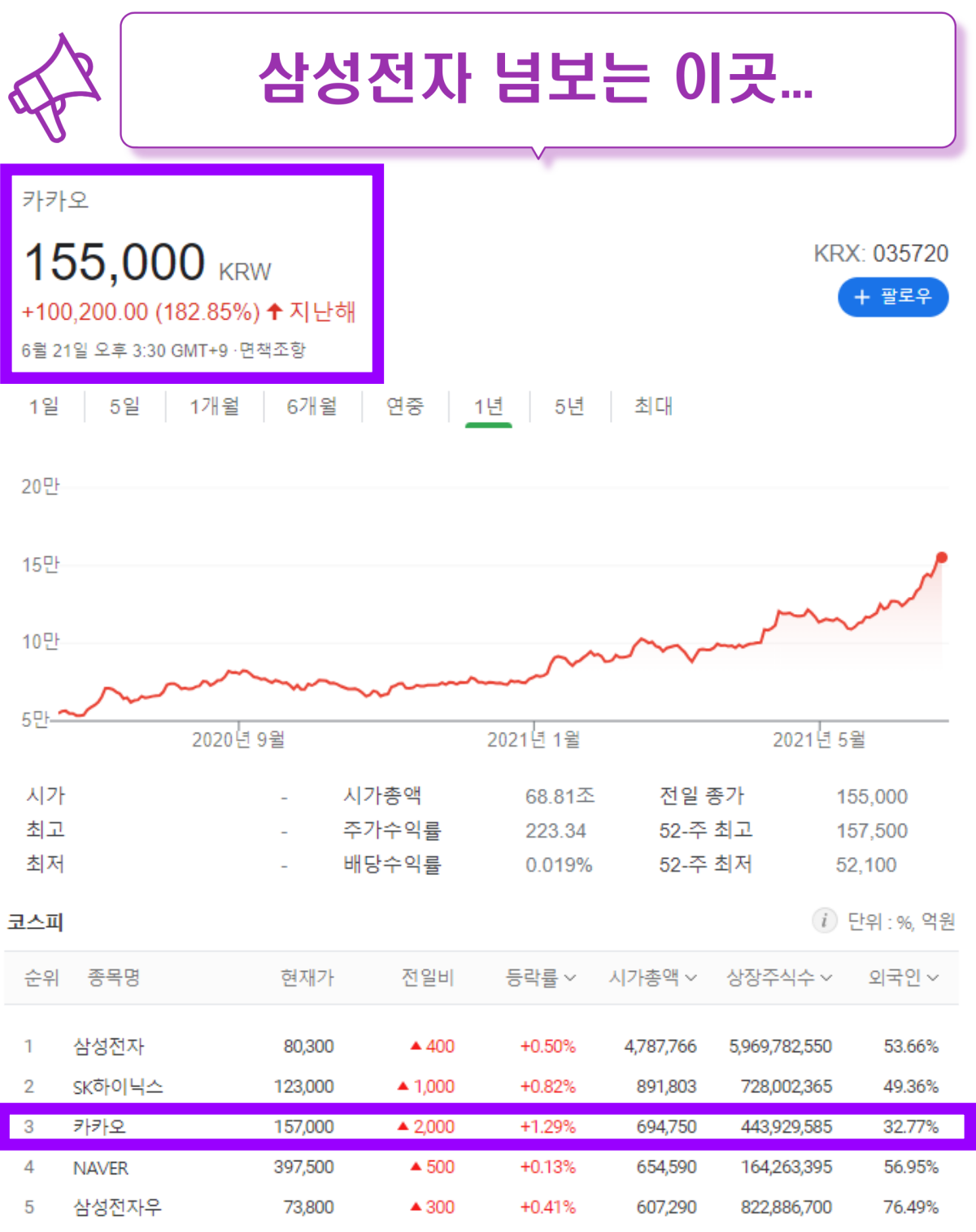Image resolution: width=976 pixels, height=1232 pixels.
Task: Click NAVER current price 397,500
Action: (x=304, y=1167)
